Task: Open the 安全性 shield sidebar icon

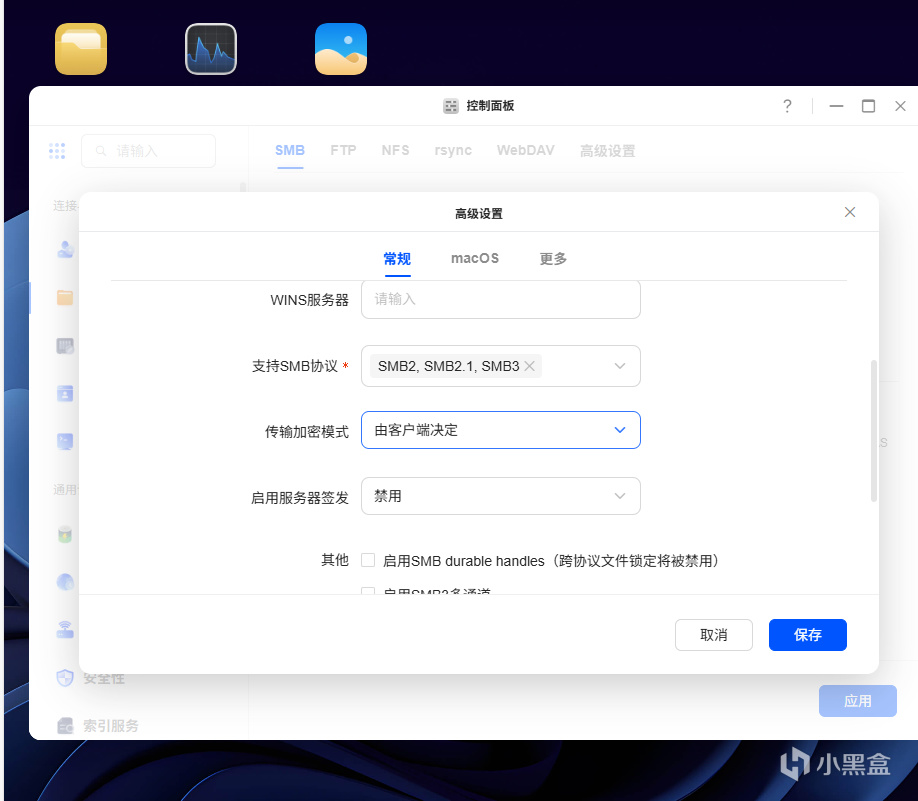Action: pos(65,678)
